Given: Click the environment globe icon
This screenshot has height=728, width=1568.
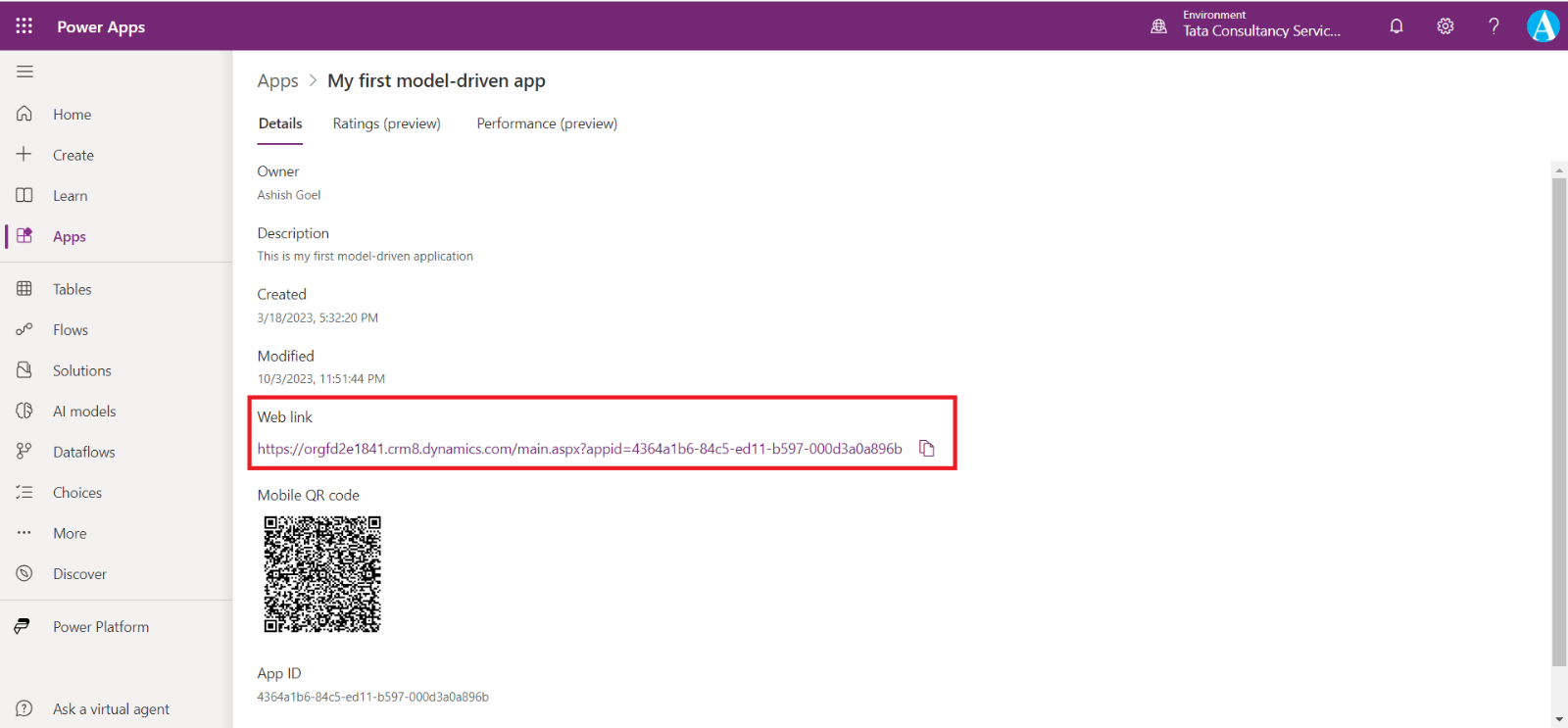Looking at the screenshot, I should (1158, 26).
